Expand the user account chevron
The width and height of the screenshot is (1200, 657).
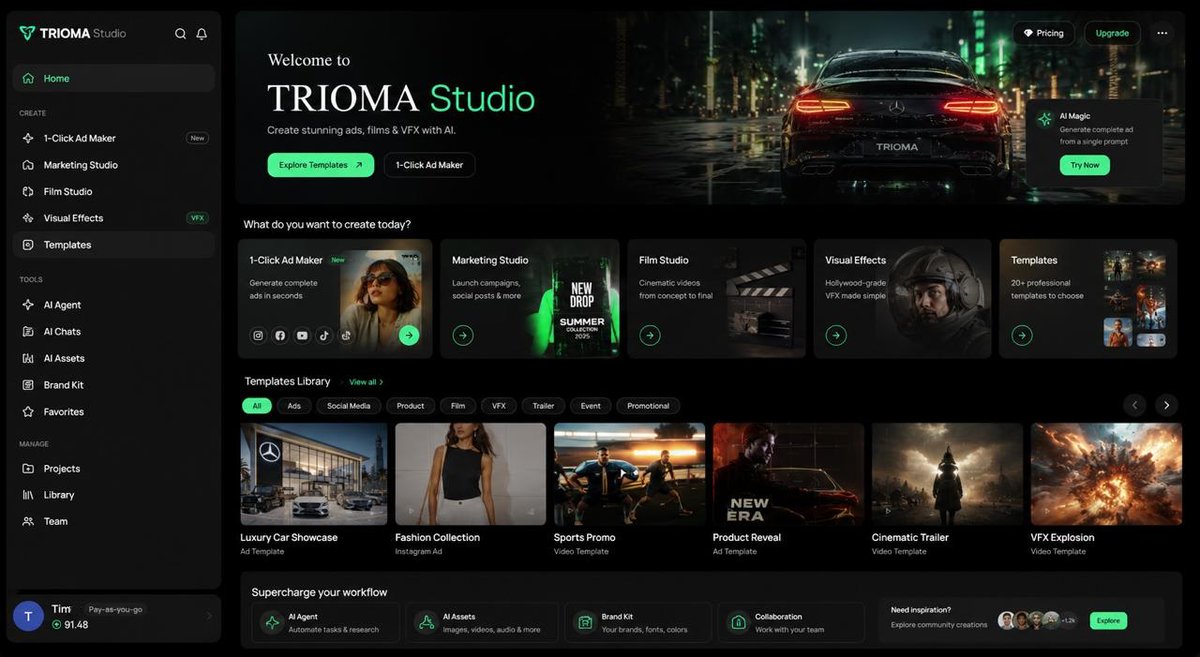(x=209, y=616)
